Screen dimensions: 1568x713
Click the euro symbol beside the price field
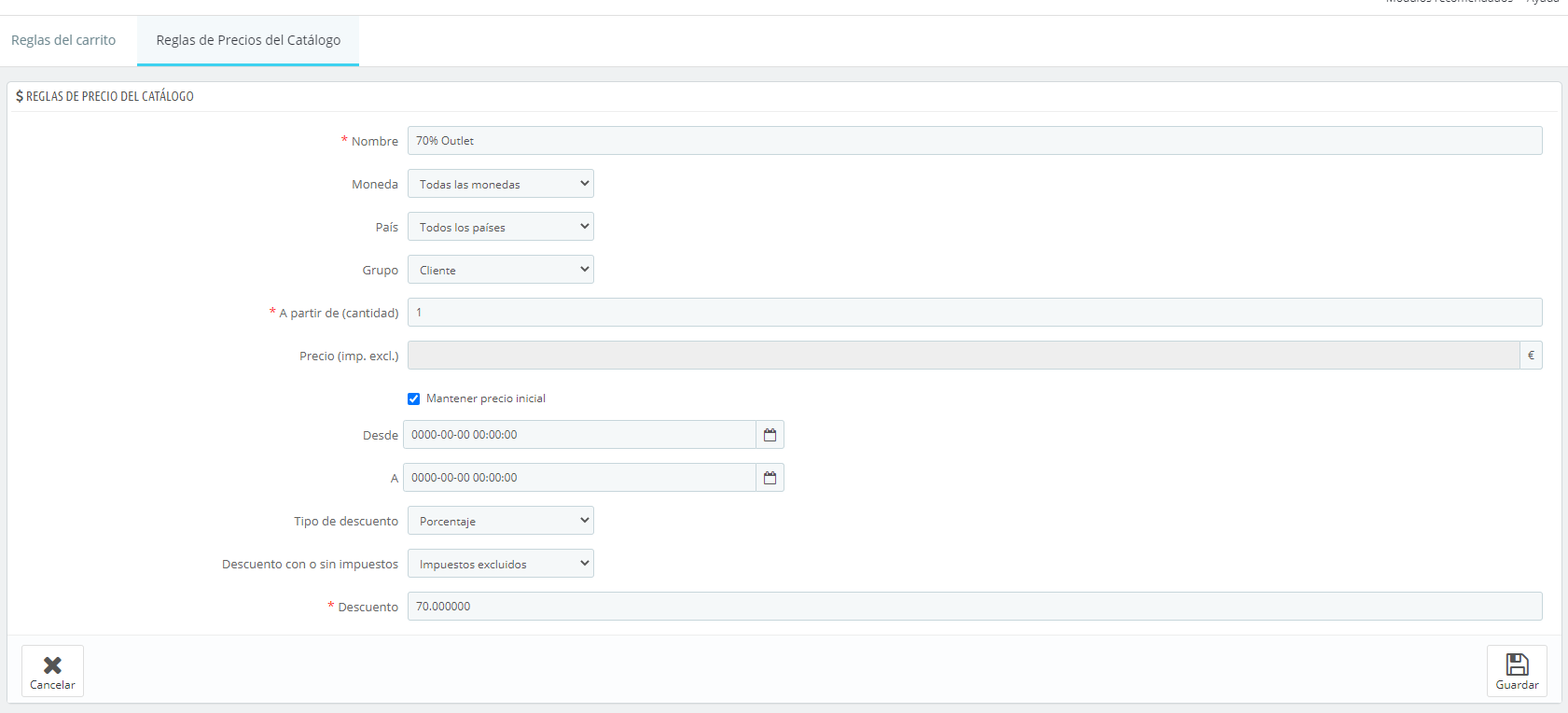pyautogui.click(x=1531, y=356)
